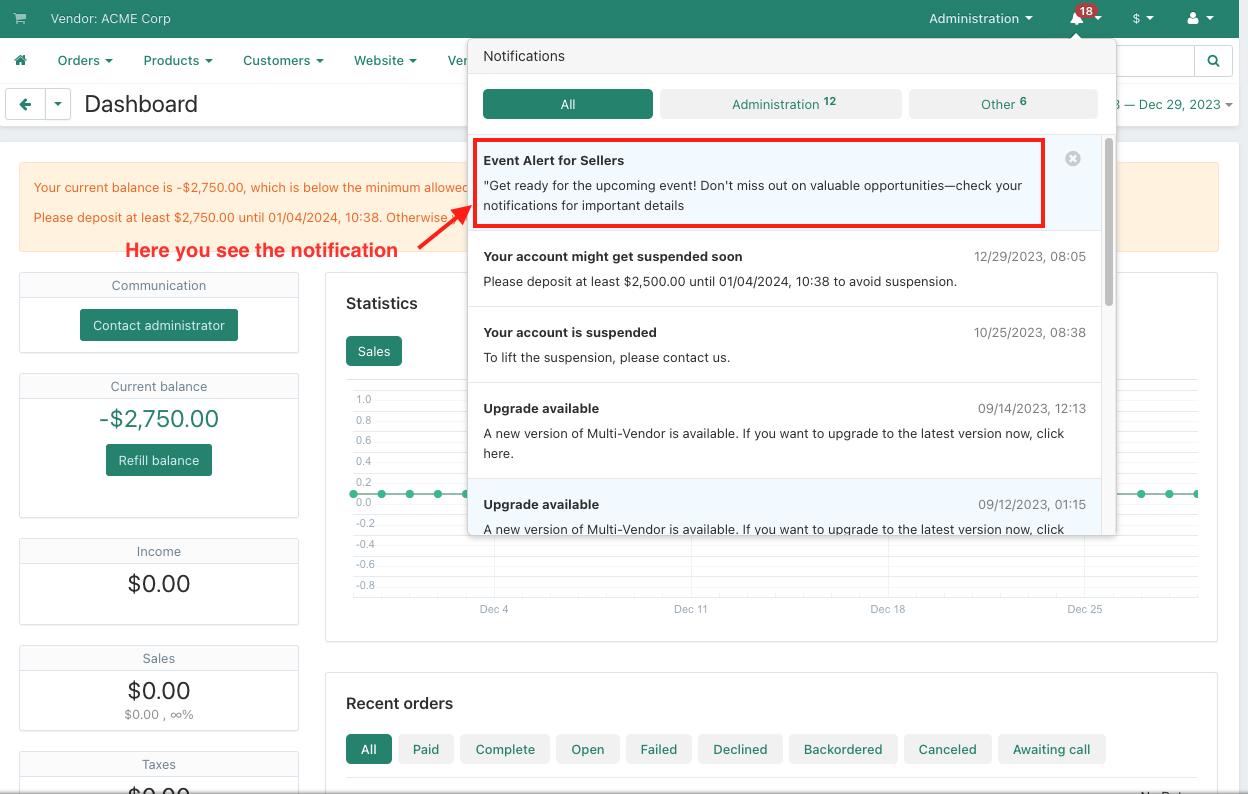Viewport: 1248px width, 794px height.
Task: Click the shopping cart icon in top bar
Action: coord(20,19)
